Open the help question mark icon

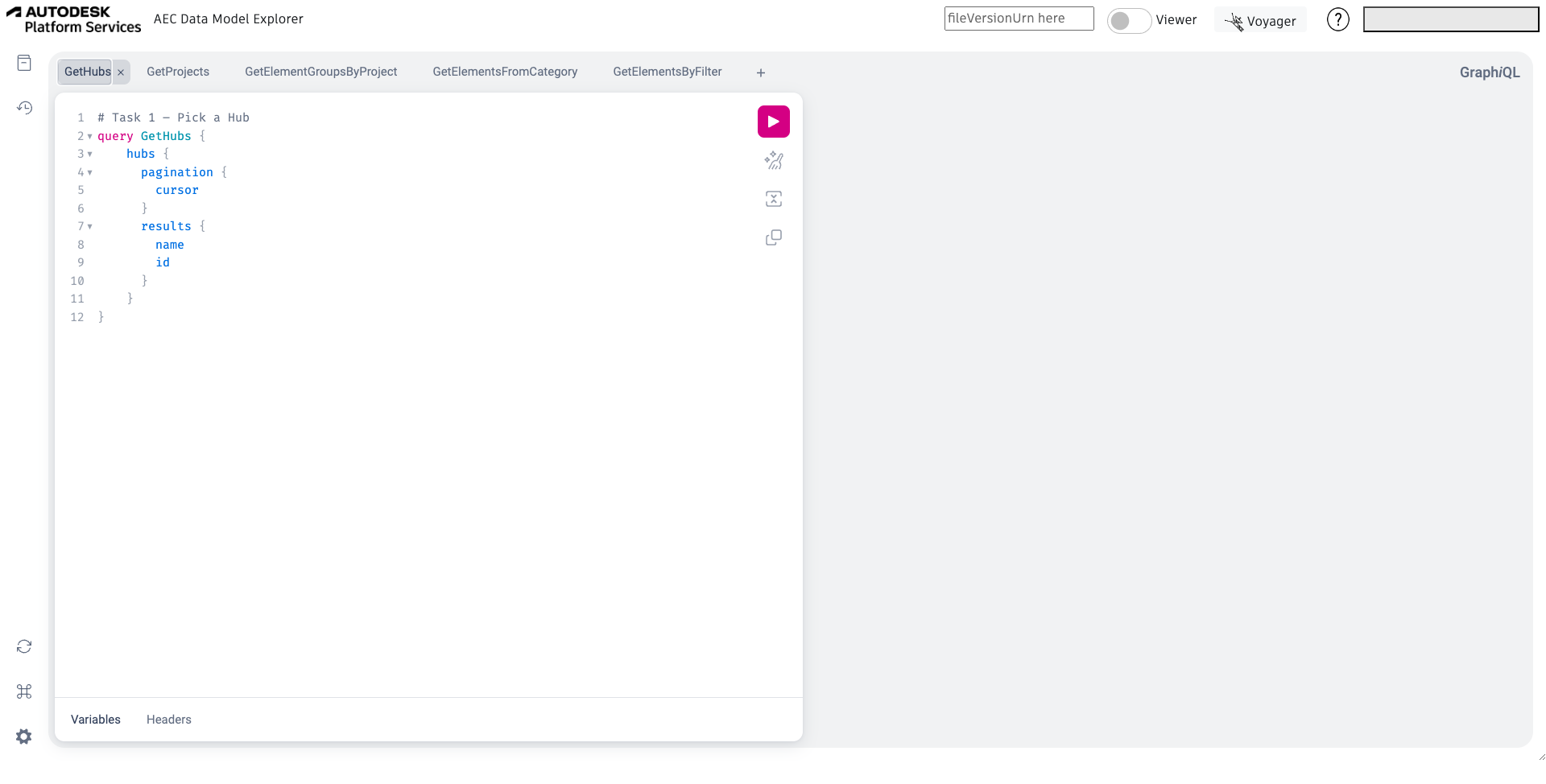pos(1337,19)
